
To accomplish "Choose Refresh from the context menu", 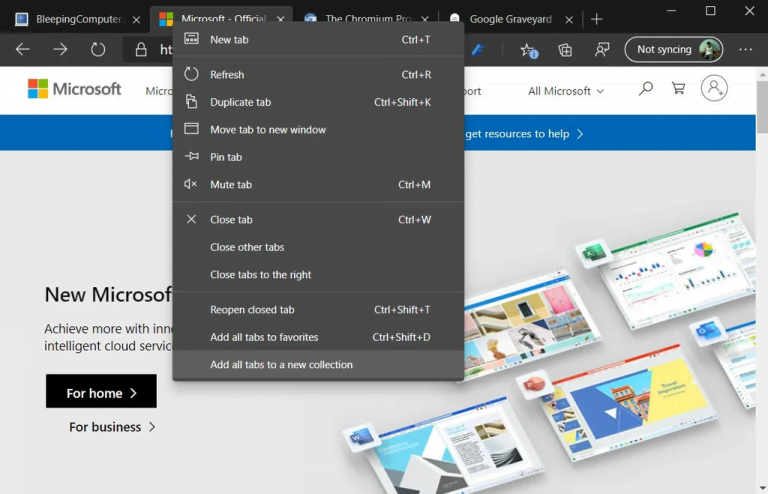I will (318, 74).
